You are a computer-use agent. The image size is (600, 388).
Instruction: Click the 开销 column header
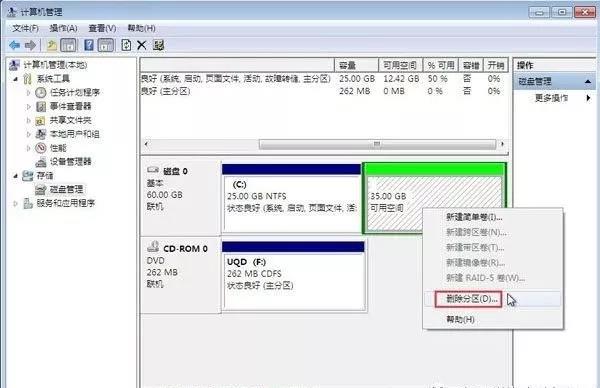[x=496, y=65]
